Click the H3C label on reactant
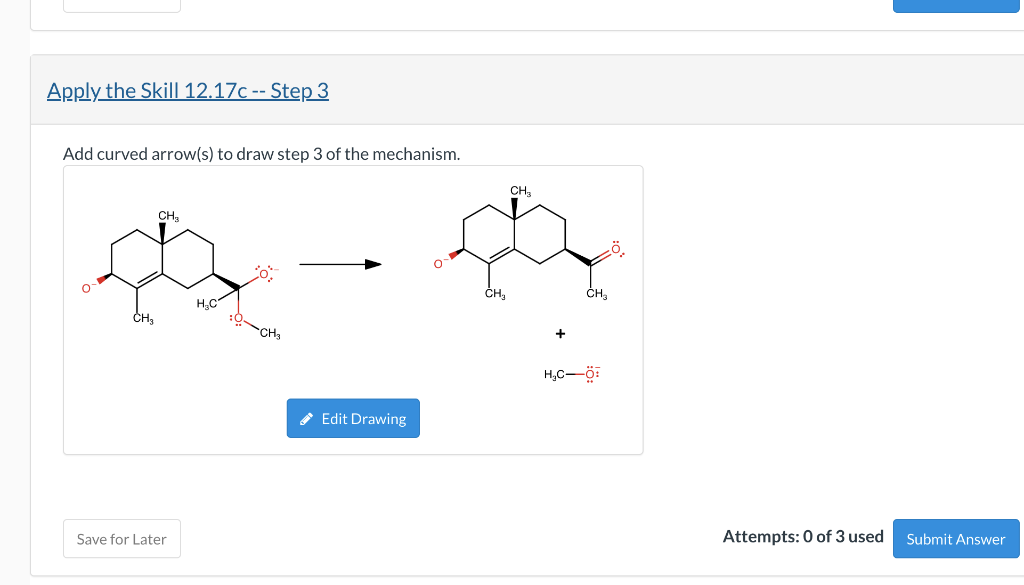Viewport: 1024px width, 585px height. (206, 304)
